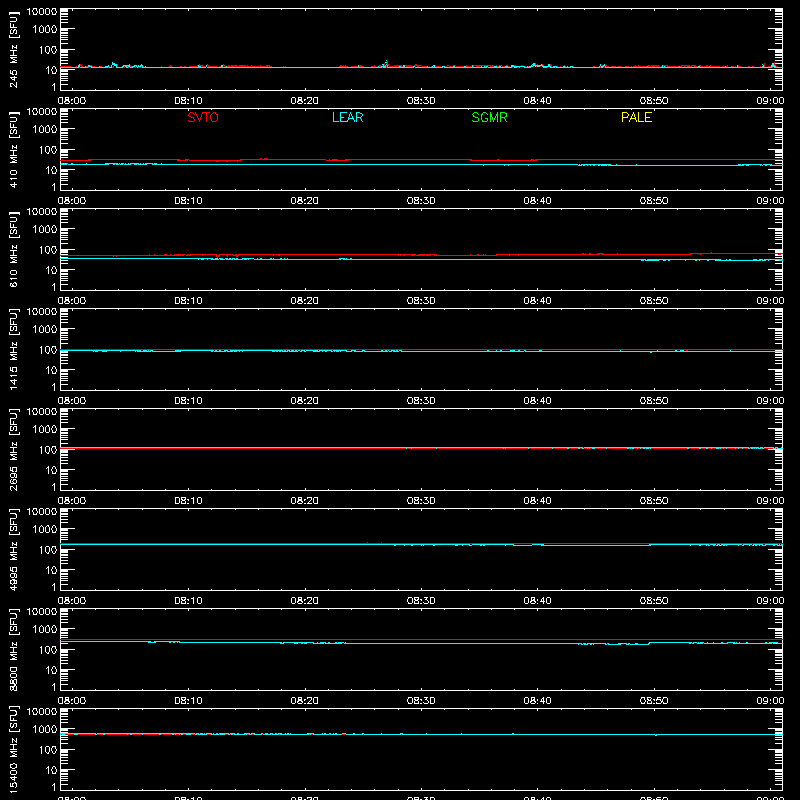This screenshot has width=800, height=800.
Task: Select the 245 MHz [SFU] axis title
Action: [13, 49]
